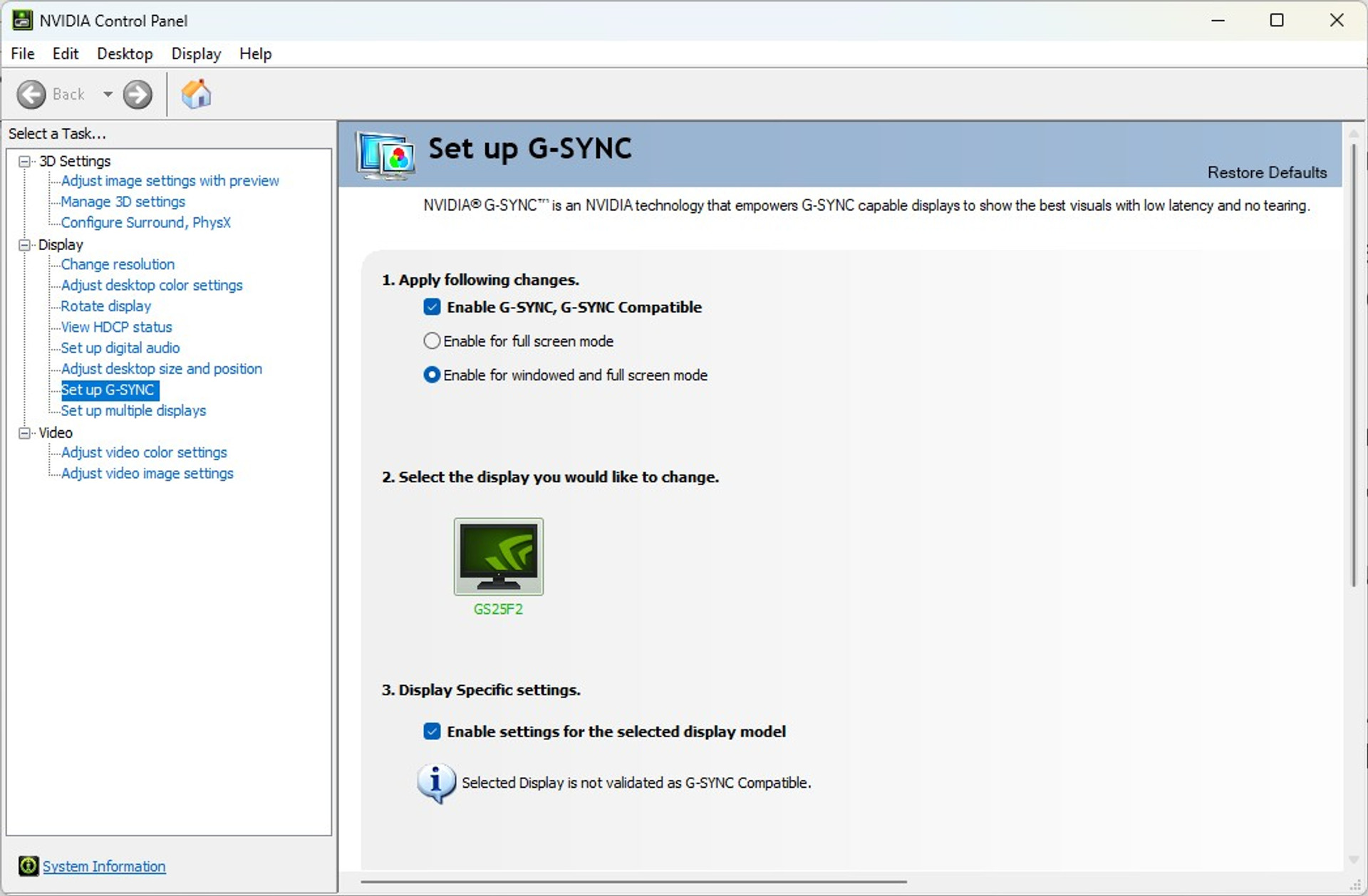
Task: Click the scroll up arrow of settings pane
Action: click(x=1354, y=133)
